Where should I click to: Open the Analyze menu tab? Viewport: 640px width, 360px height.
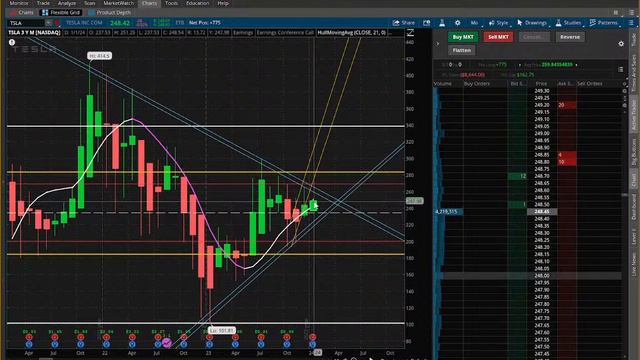pyautogui.click(x=67, y=3)
